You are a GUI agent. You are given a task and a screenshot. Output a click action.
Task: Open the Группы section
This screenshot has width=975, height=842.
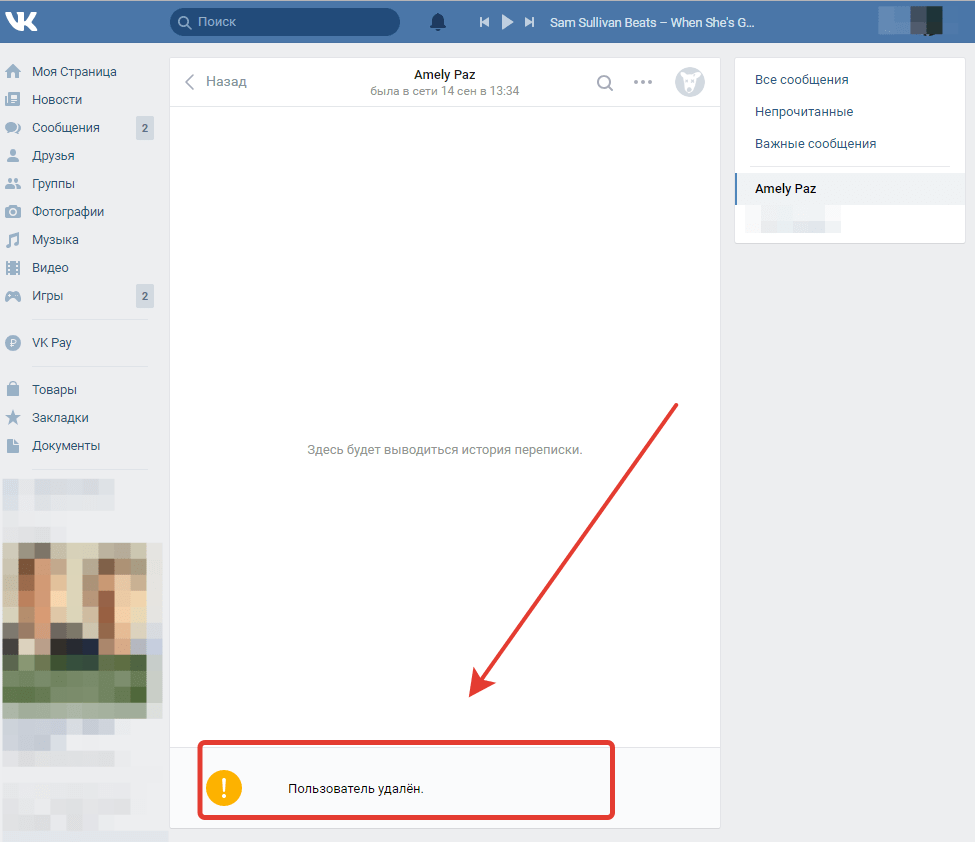click(53, 183)
